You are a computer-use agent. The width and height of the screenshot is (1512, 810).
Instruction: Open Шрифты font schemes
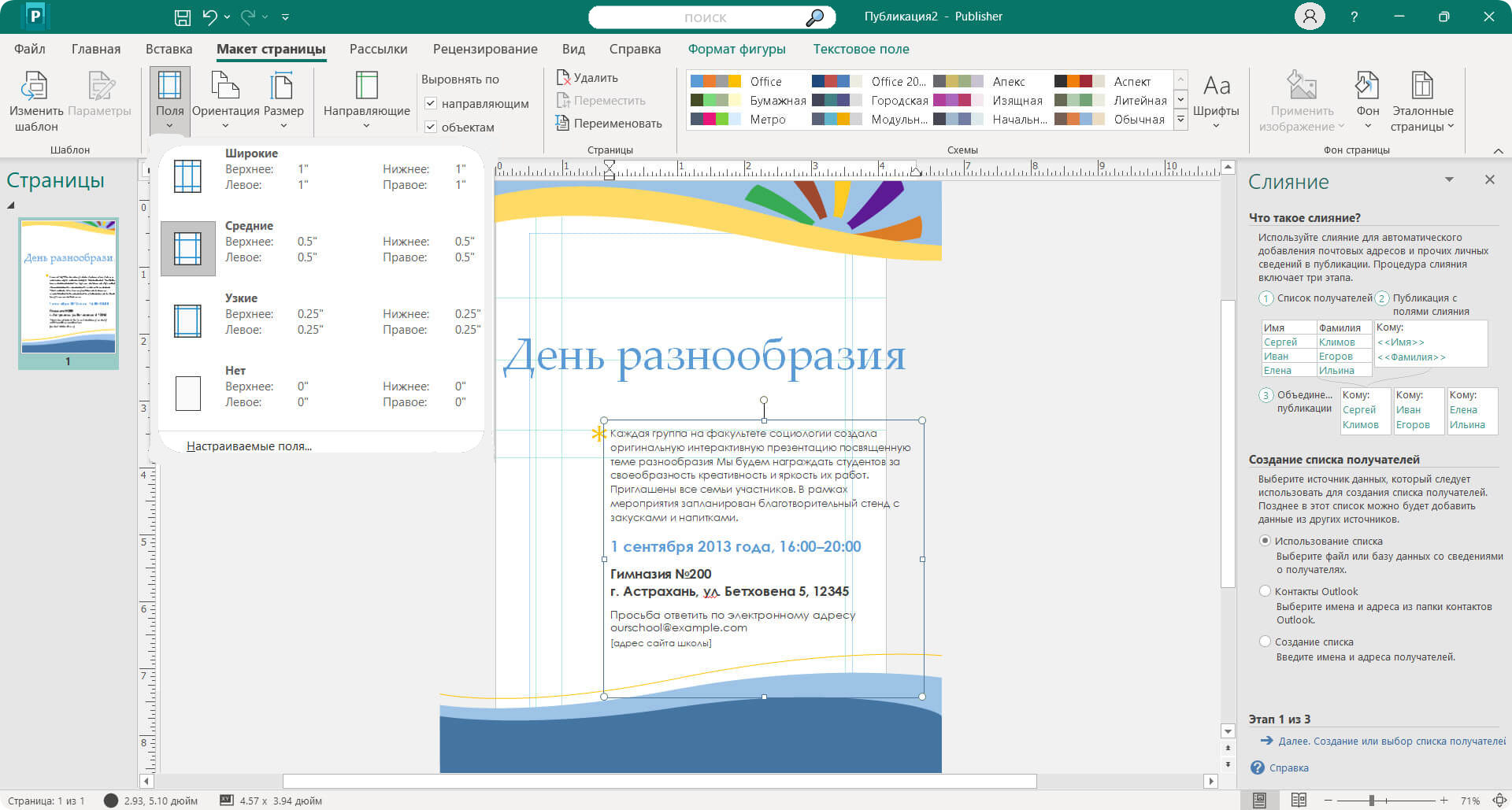[1216, 102]
